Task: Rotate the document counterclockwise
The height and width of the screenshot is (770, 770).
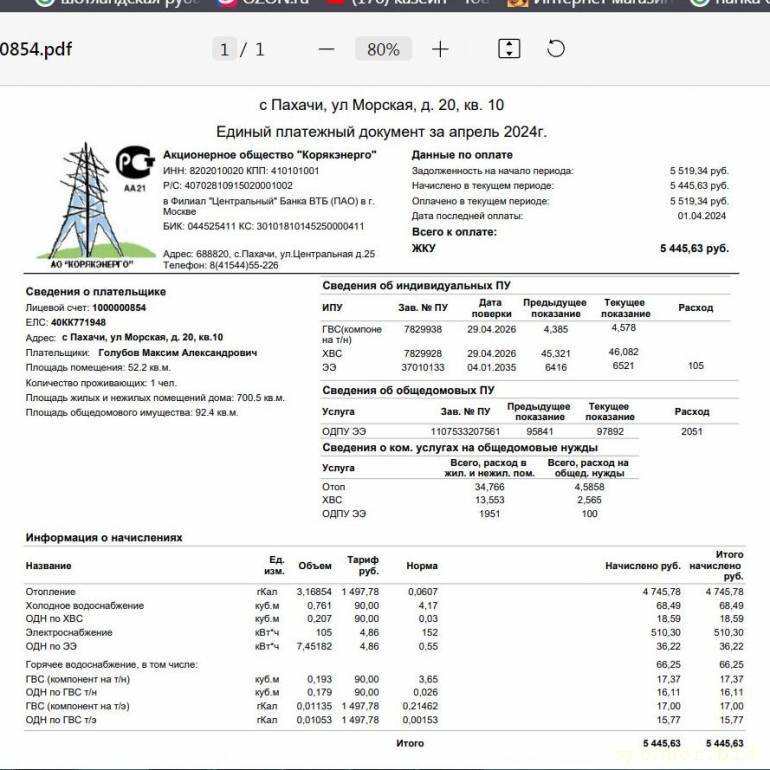Action: (556, 49)
